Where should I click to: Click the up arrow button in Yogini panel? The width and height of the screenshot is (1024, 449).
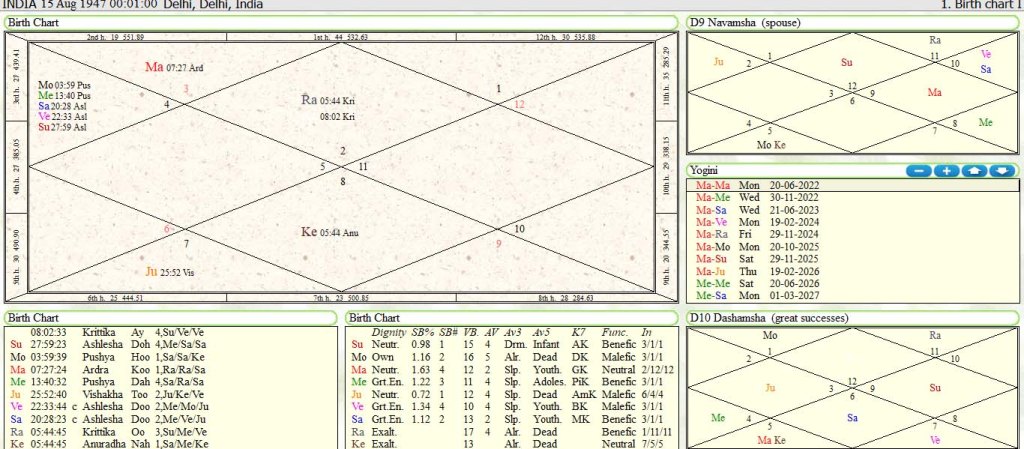[974, 171]
